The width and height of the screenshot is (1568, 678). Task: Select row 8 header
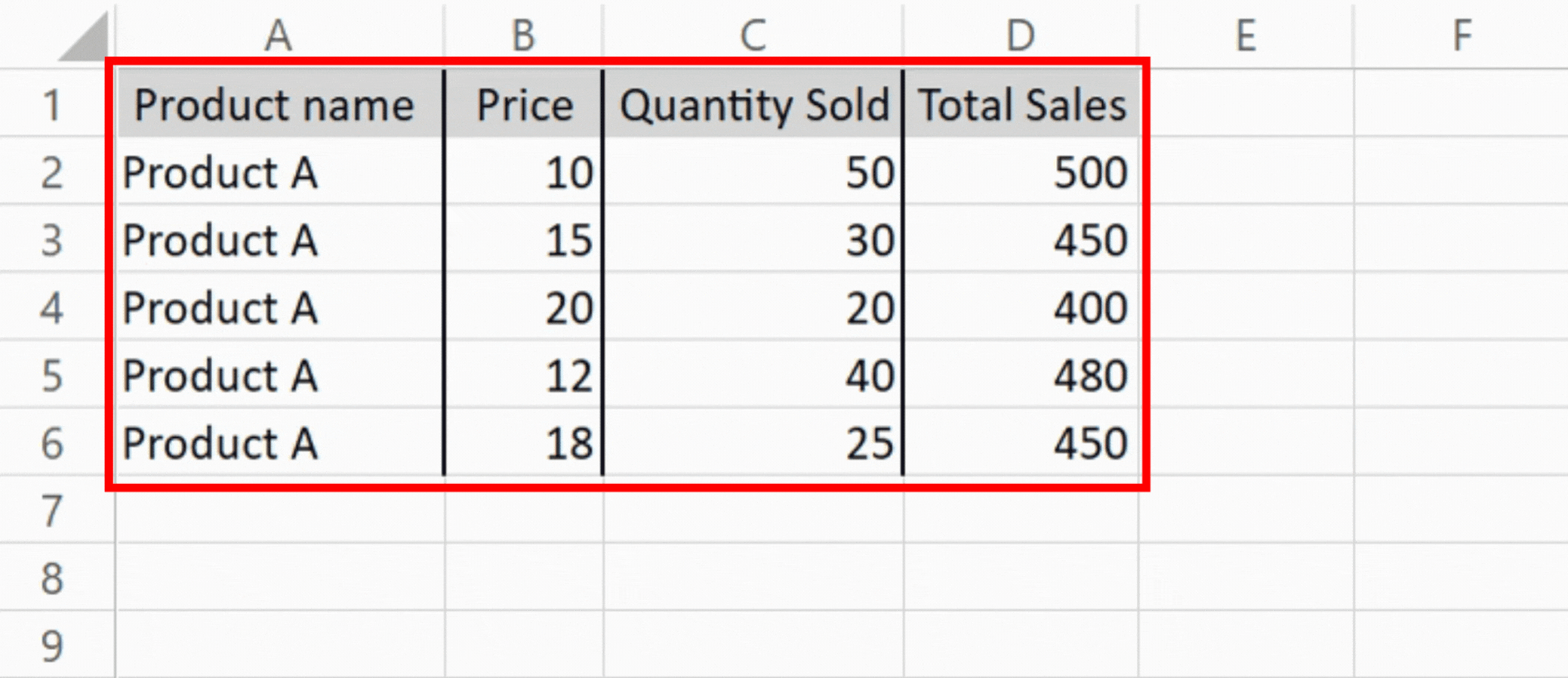click(51, 578)
